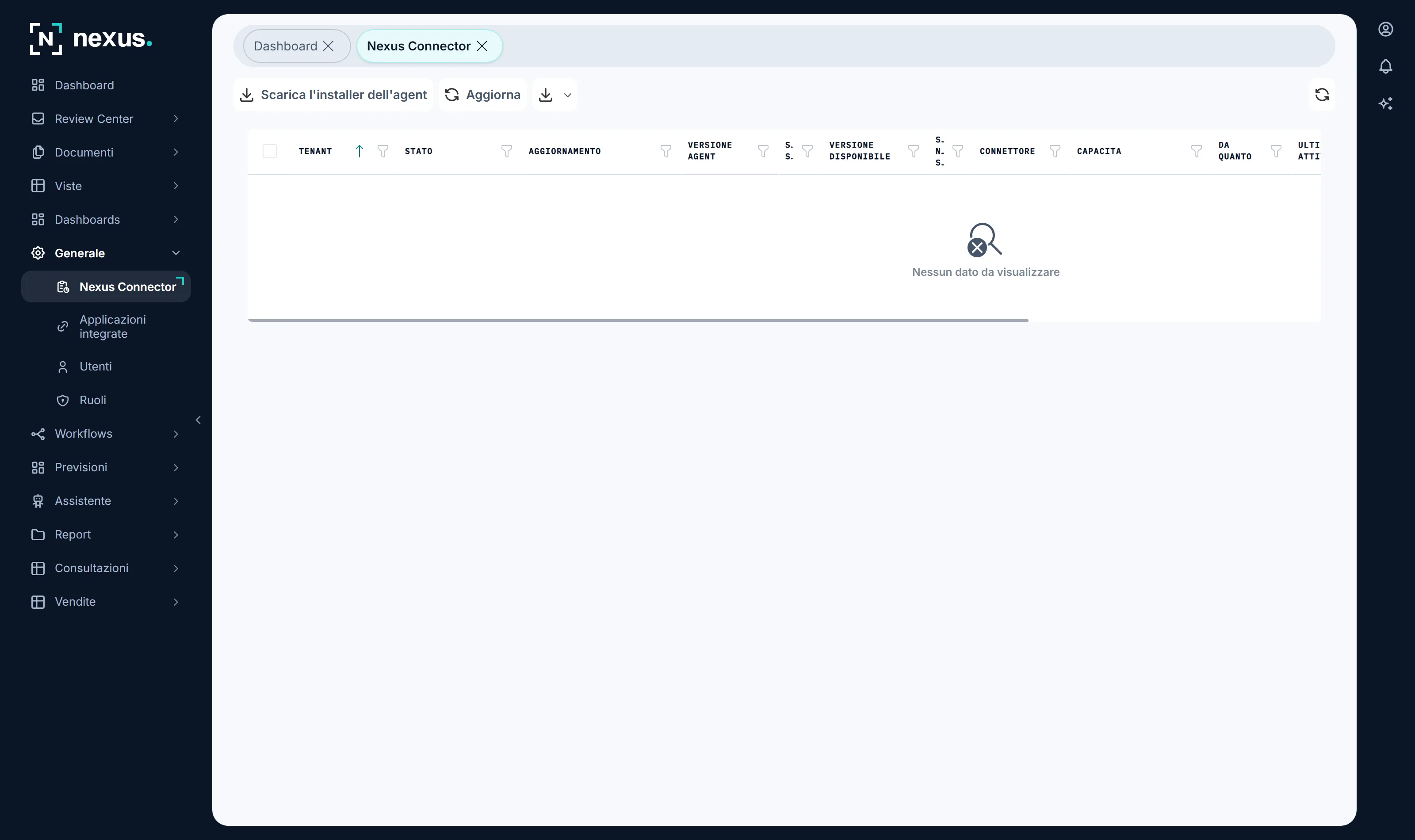Filter the Tenant column
Viewport: 1415px width, 840px height.
(x=382, y=151)
